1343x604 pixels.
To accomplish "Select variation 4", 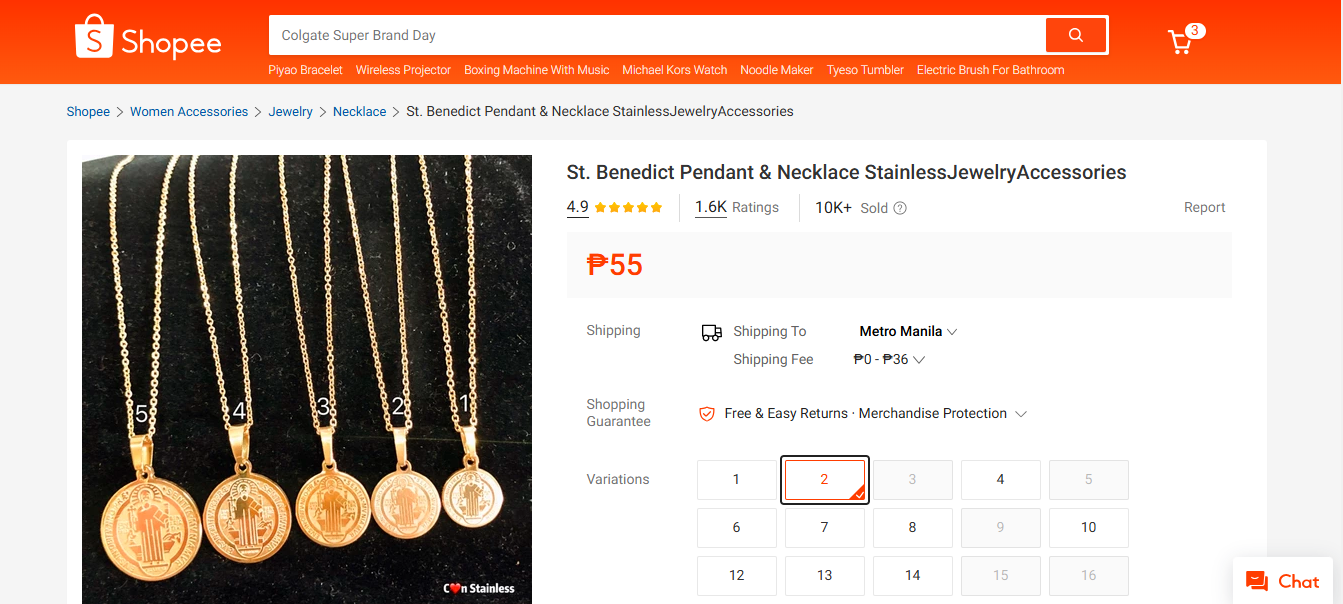I will pos(1000,479).
